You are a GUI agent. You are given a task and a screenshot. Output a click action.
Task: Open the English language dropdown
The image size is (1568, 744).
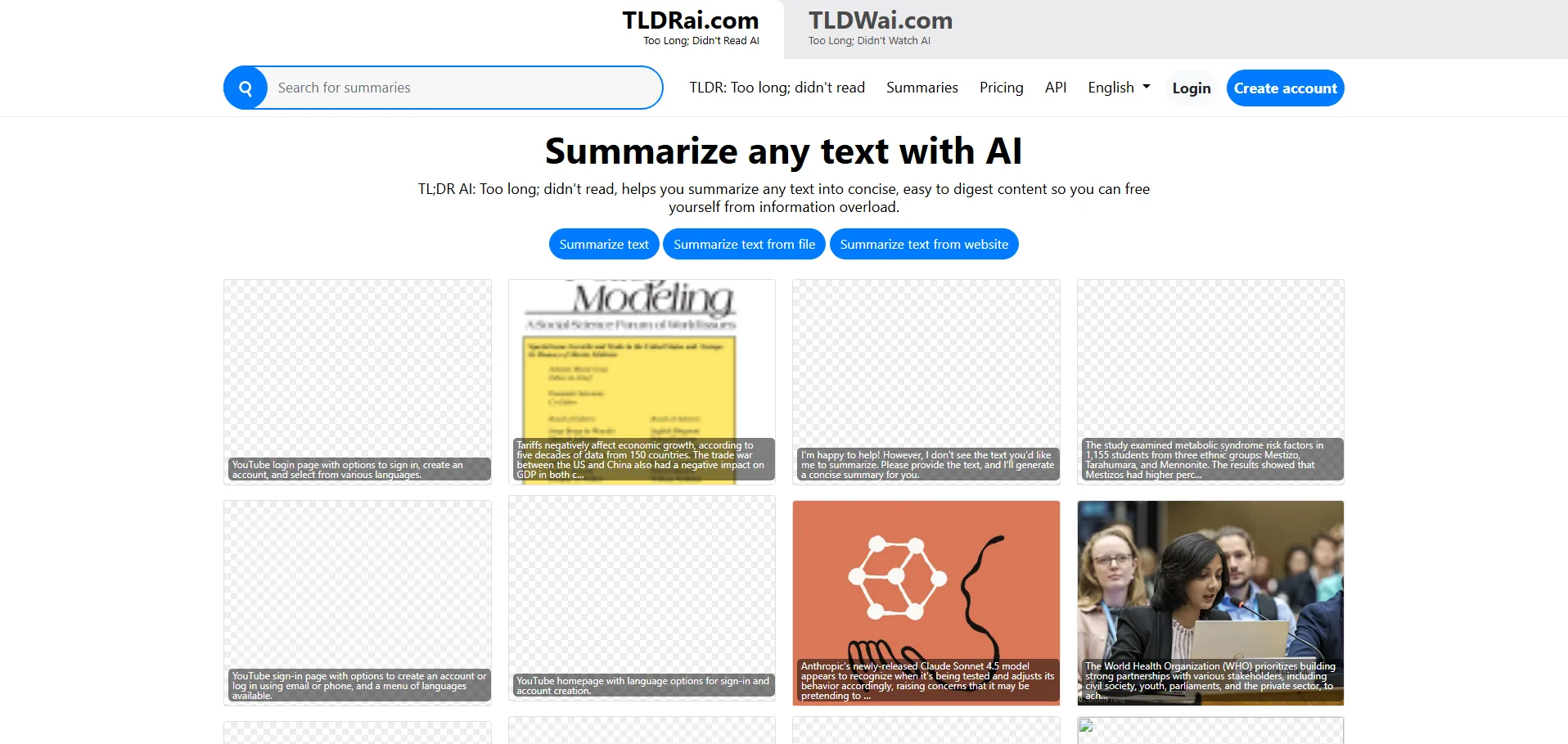[1118, 88]
